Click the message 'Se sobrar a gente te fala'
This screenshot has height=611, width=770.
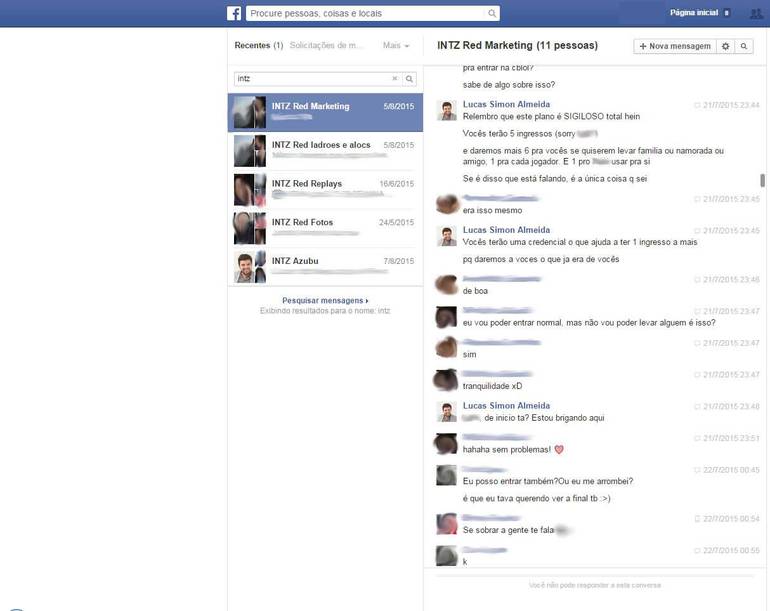[508, 530]
